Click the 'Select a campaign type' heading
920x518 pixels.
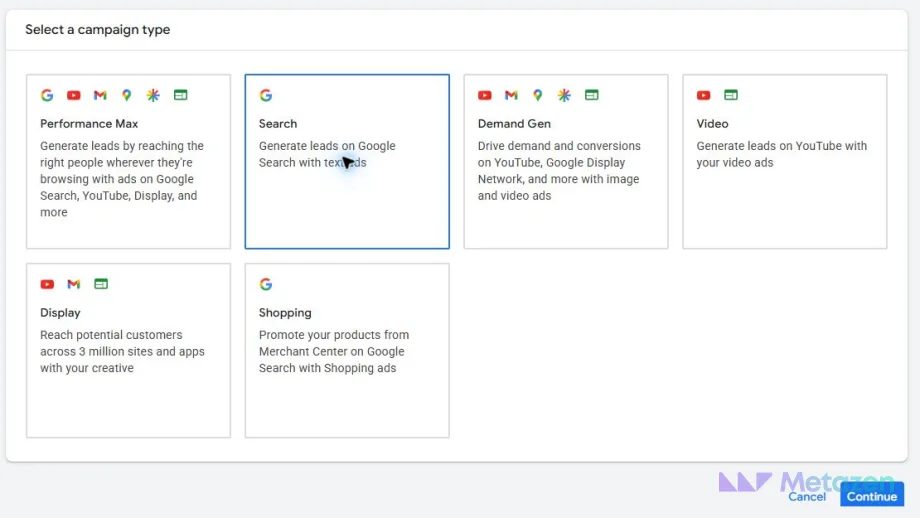pos(97,29)
